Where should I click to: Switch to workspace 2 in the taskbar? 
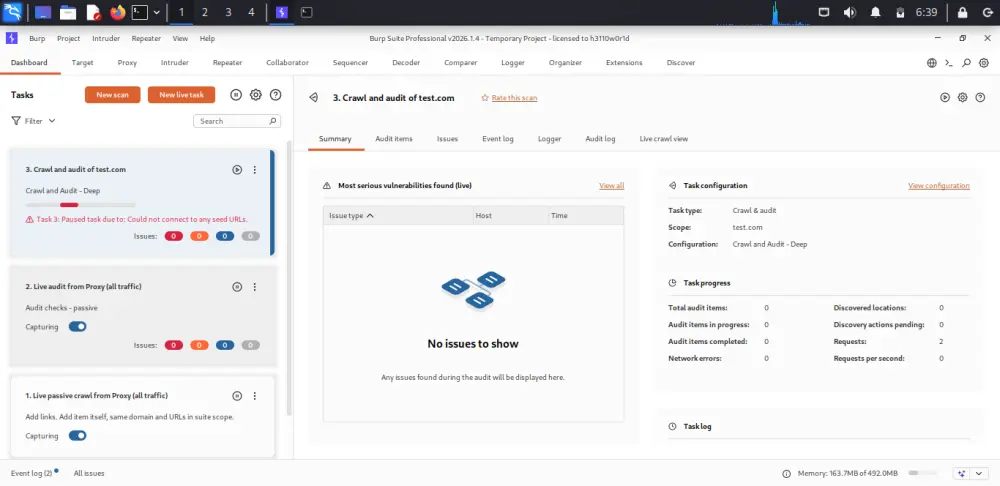(x=204, y=12)
